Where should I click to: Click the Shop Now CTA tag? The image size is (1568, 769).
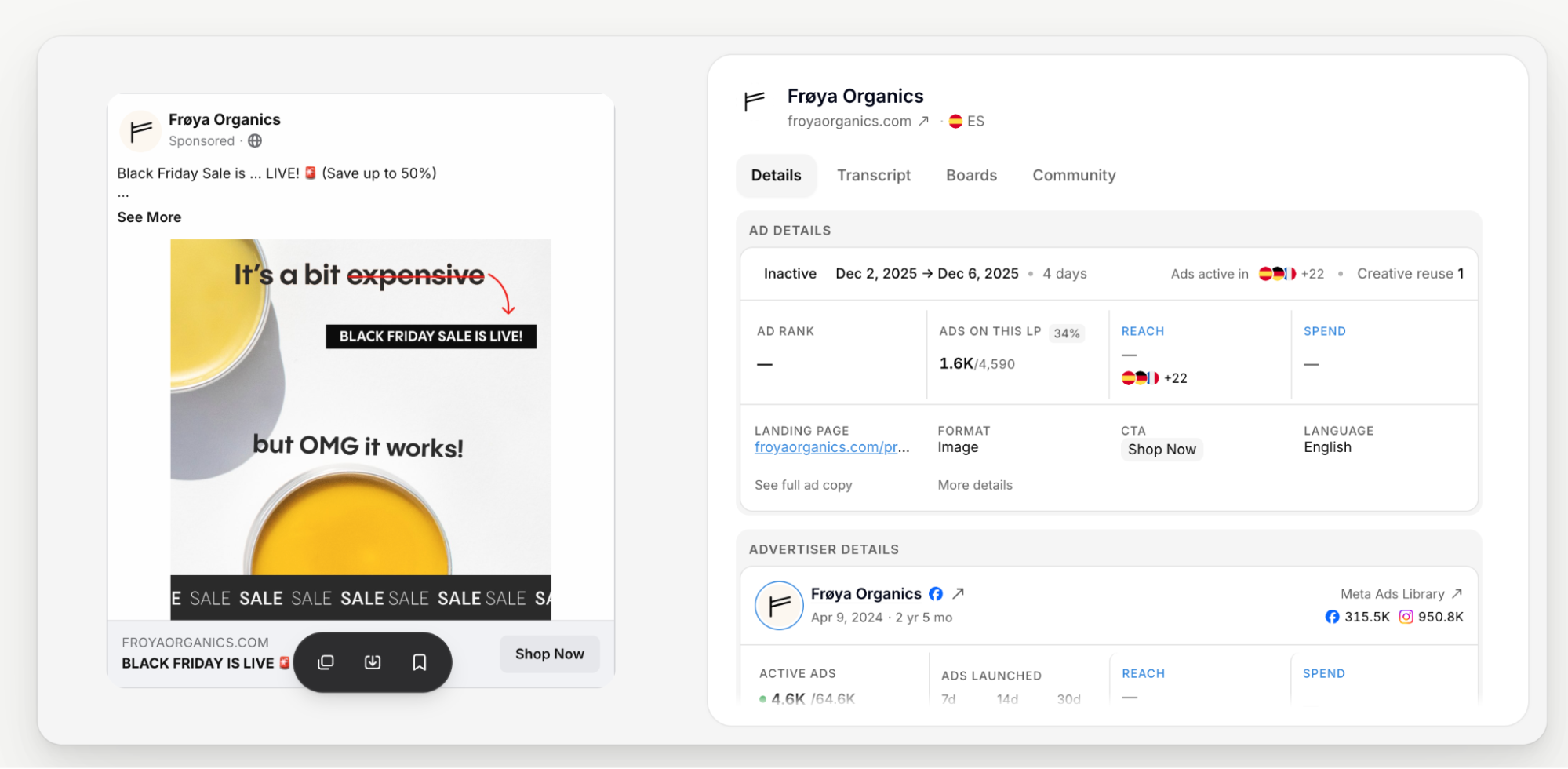(x=1162, y=450)
